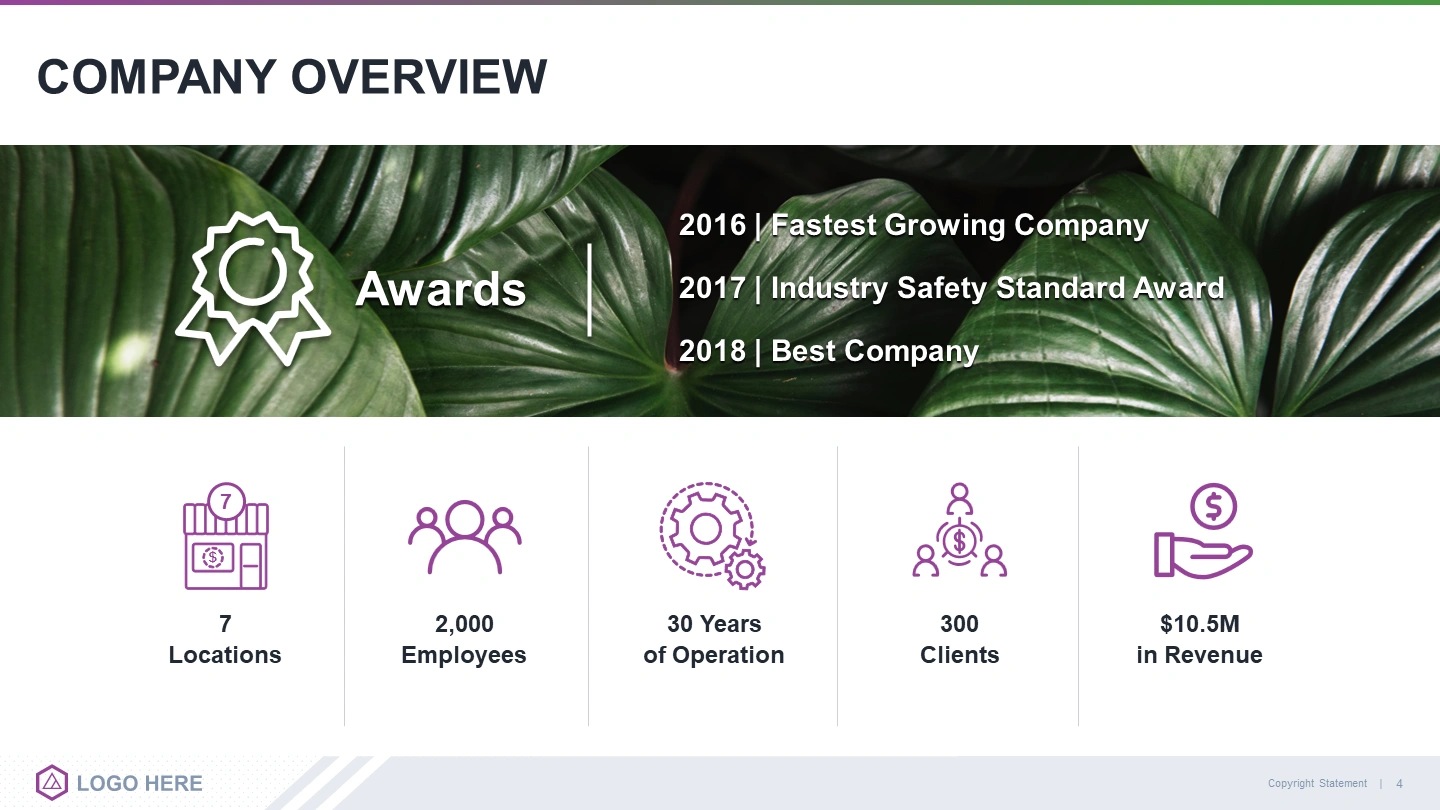The image size is (1440, 810).
Task: Select the hand holding coin revenue icon
Action: click(1203, 531)
